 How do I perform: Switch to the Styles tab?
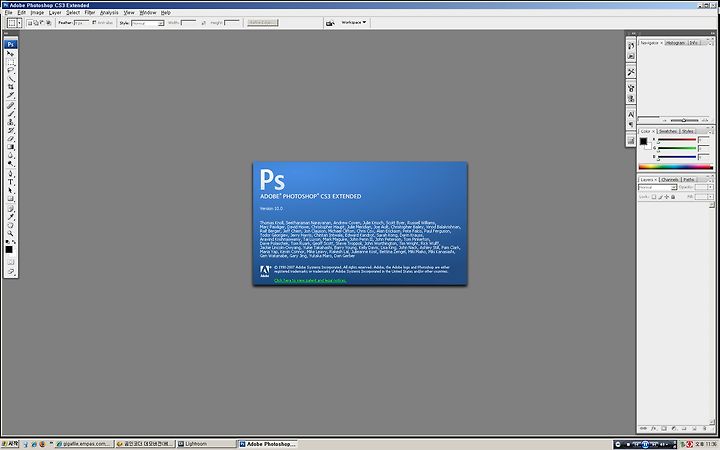[x=687, y=131]
